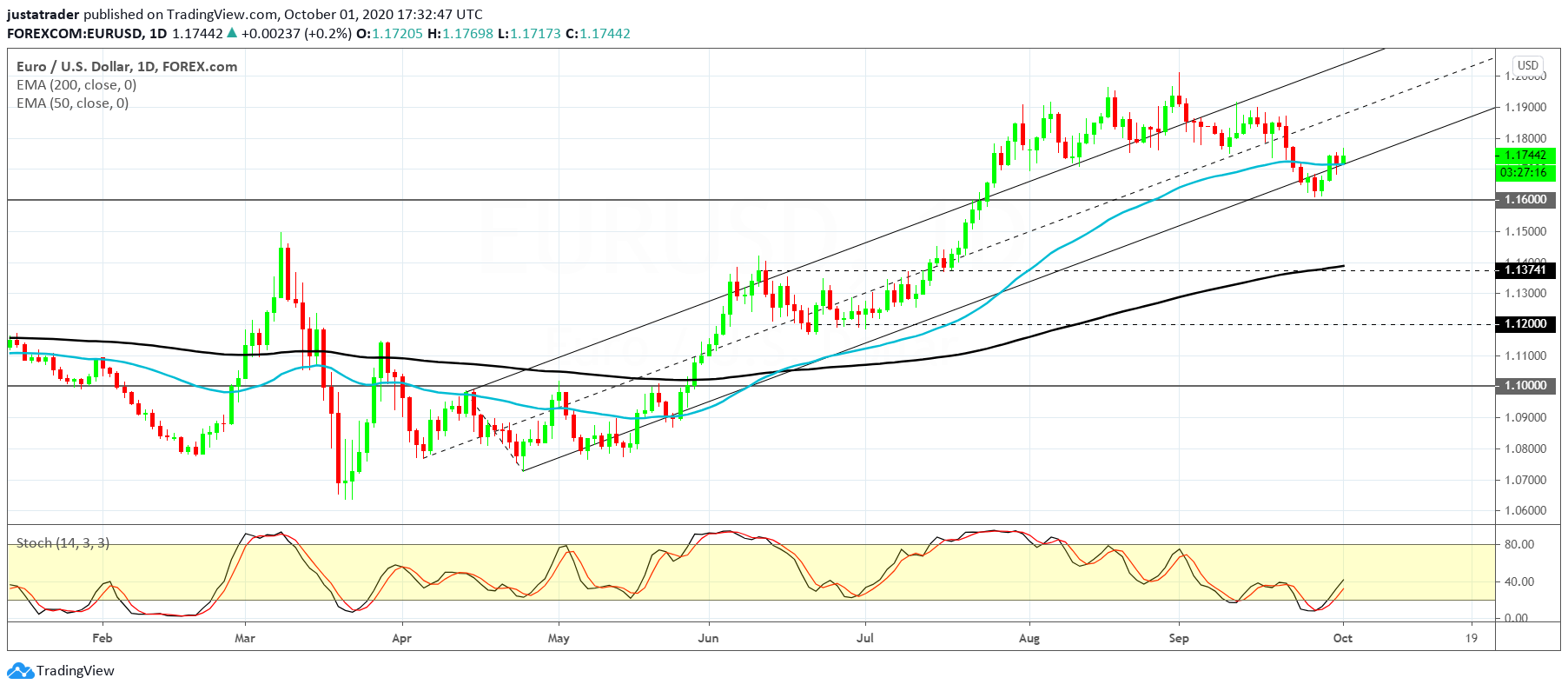Image resolution: width=1568 pixels, height=691 pixels.
Task: Select the 1.13741 dashed line price label
Action: [1526, 270]
